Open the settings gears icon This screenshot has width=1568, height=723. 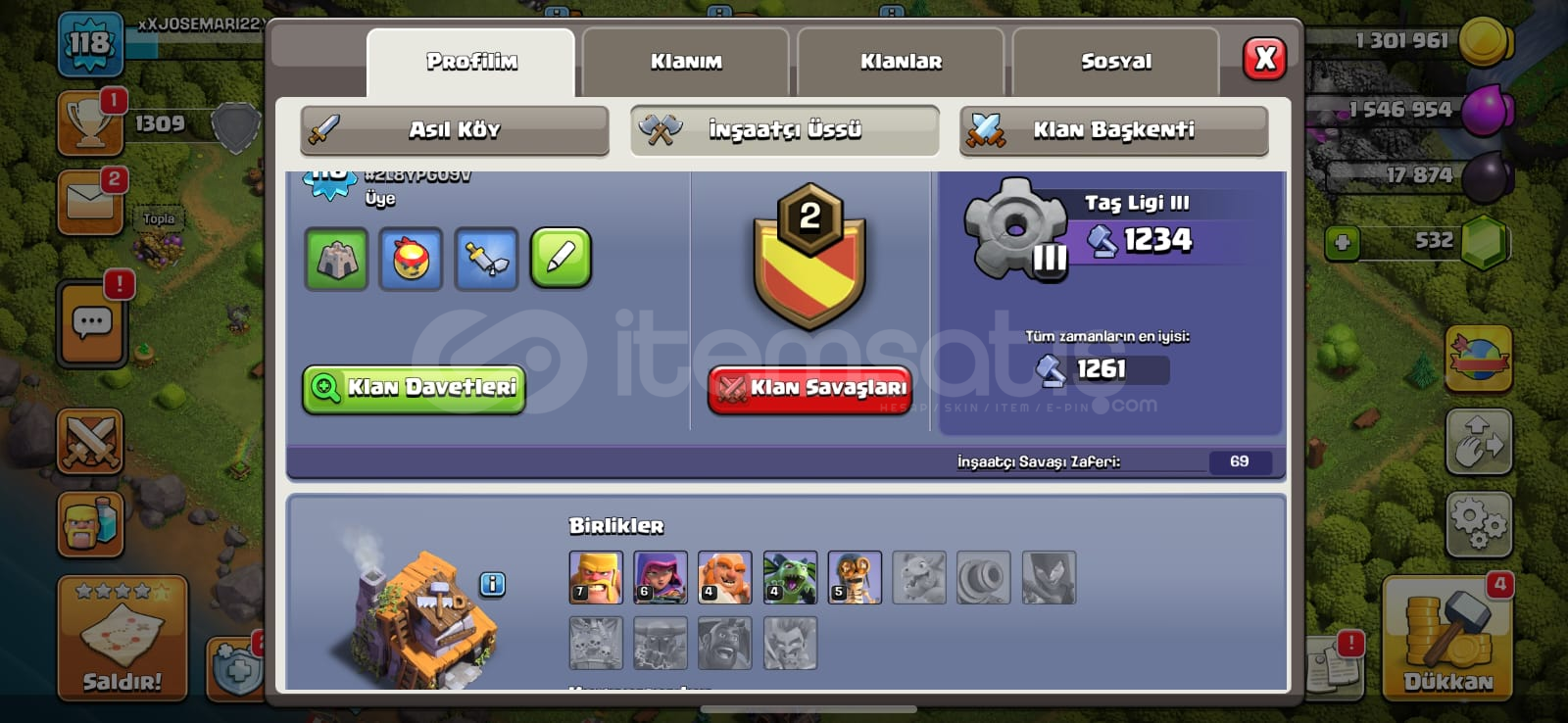(1479, 523)
